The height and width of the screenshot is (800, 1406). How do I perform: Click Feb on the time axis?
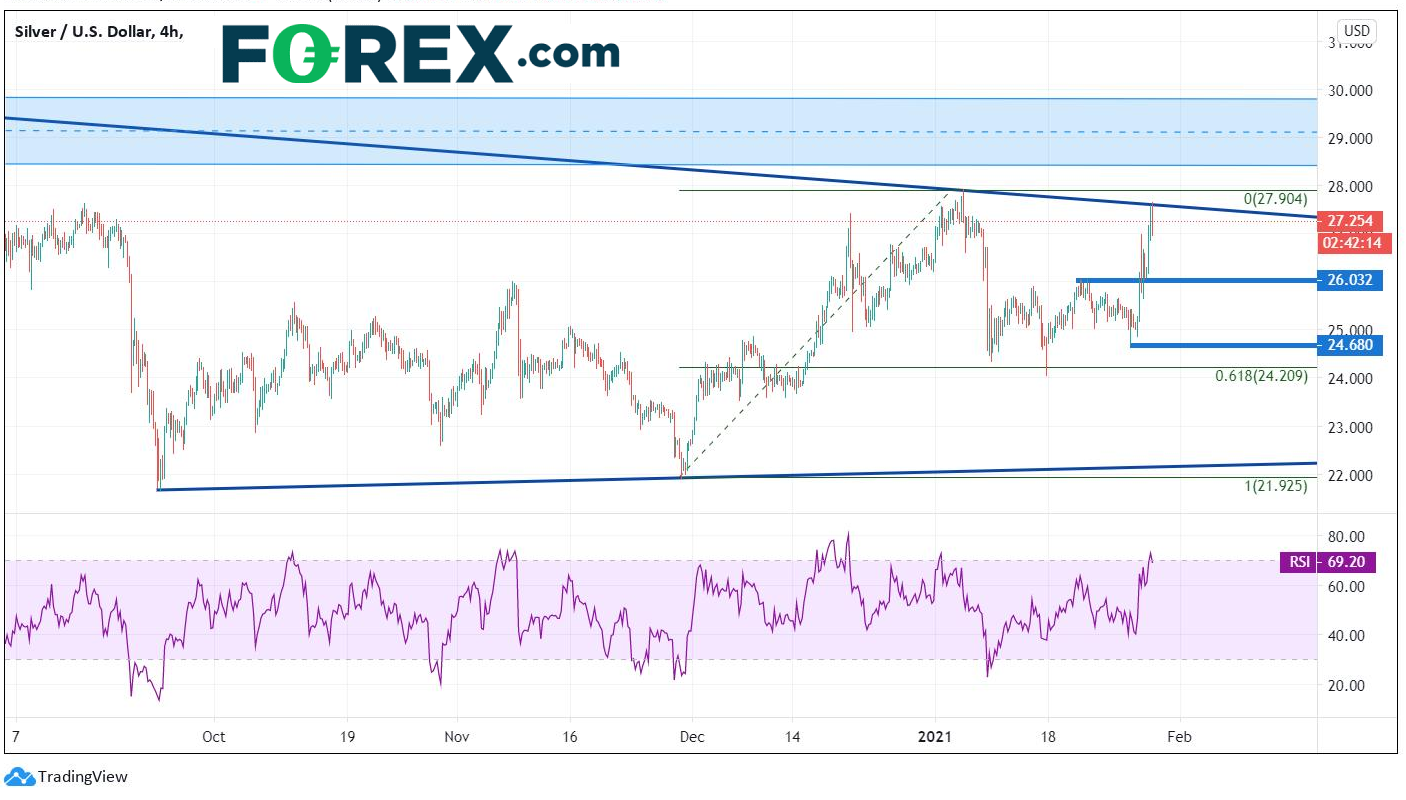pos(1179,736)
